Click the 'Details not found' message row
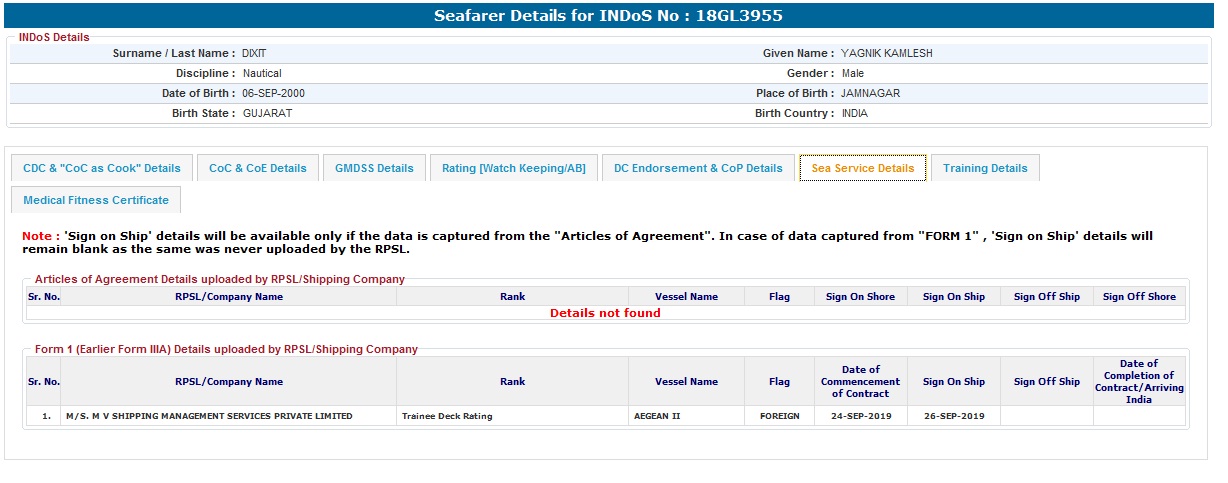 point(605,313)
